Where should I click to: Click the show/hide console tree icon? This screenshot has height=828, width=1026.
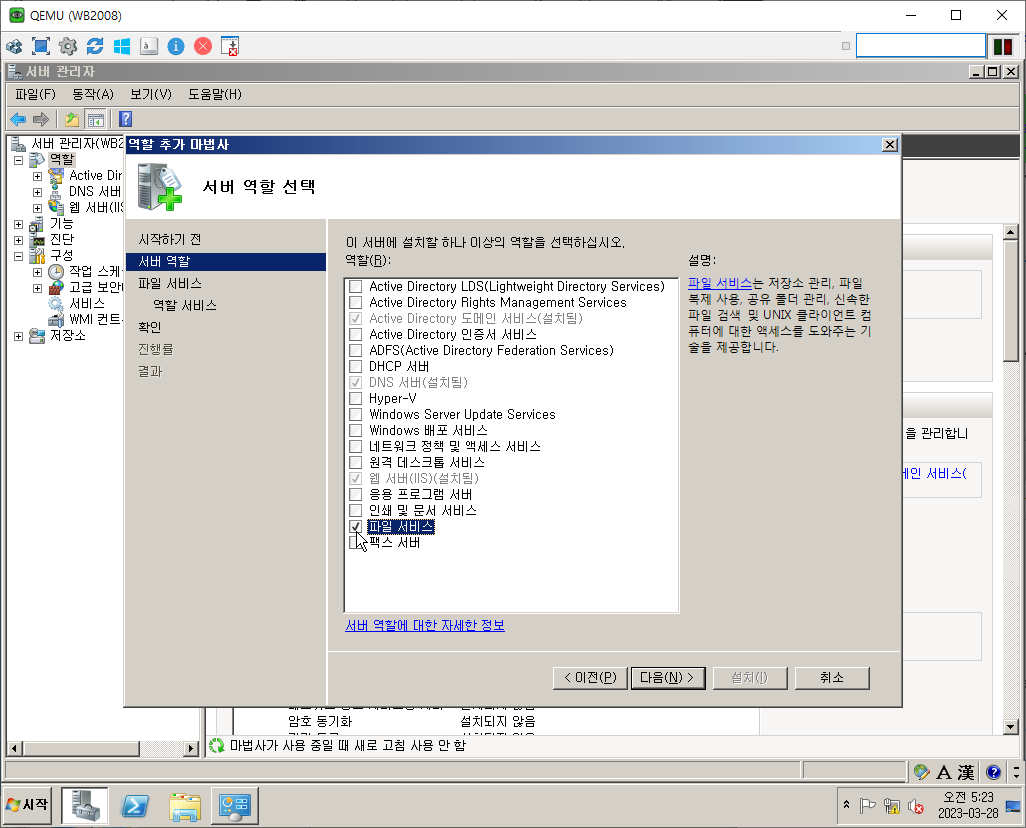tap(96, 120)
